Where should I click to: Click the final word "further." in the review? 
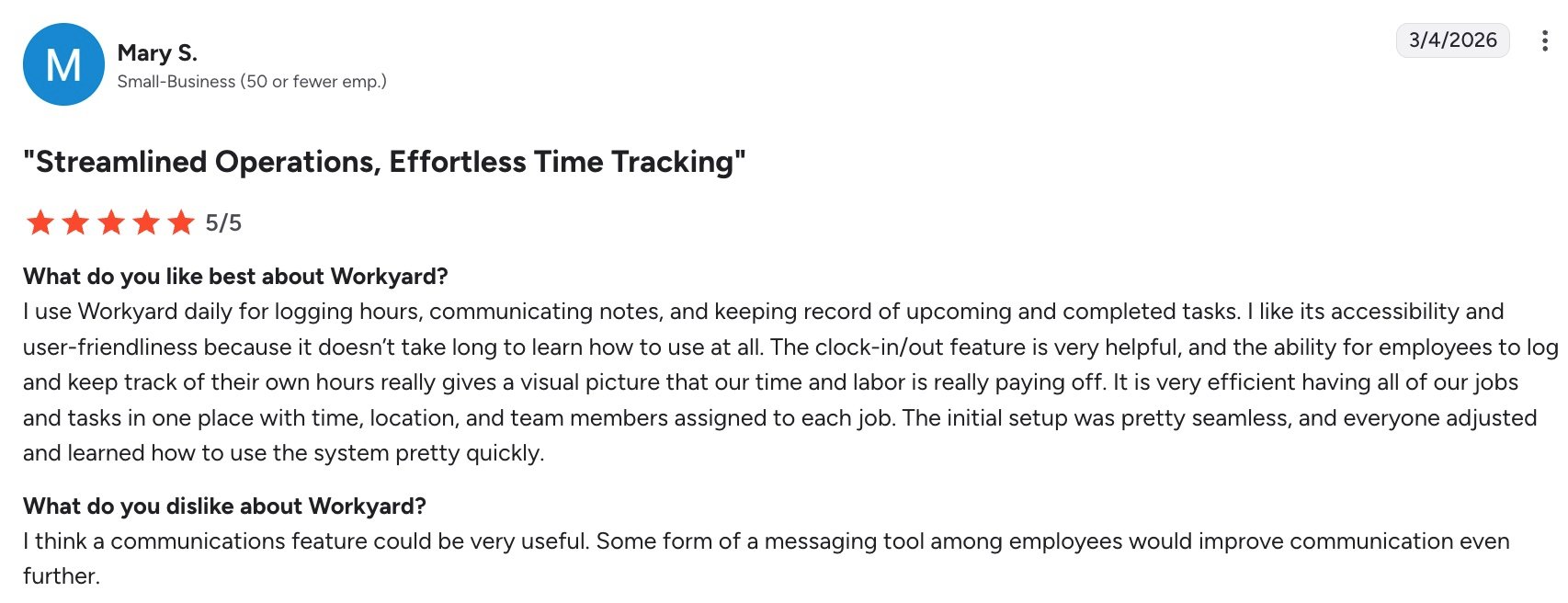(62, 576)
